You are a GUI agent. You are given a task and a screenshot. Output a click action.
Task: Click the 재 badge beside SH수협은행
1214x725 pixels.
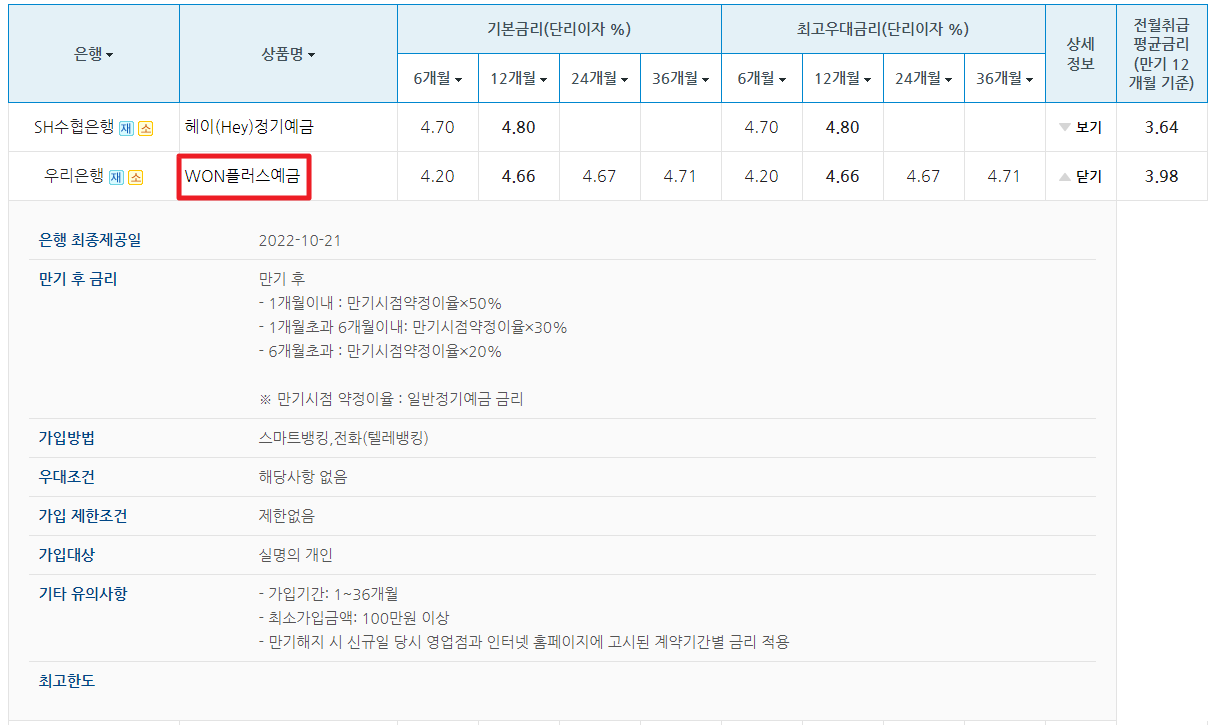coord(128,127)
